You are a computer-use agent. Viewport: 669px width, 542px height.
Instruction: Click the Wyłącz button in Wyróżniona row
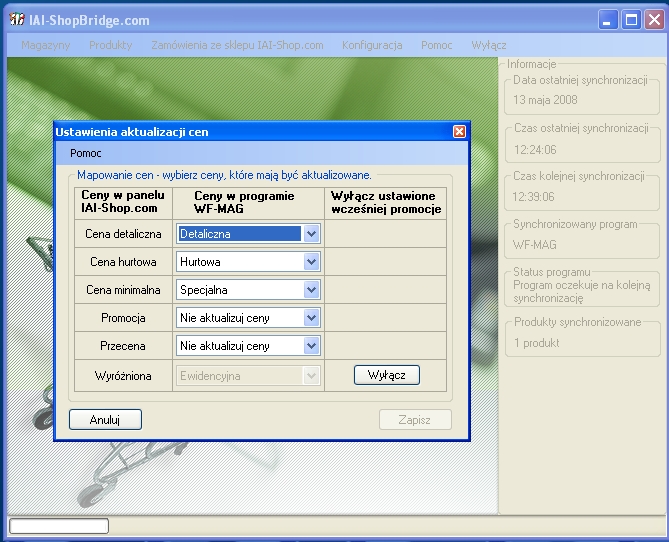tap(387, 375)
